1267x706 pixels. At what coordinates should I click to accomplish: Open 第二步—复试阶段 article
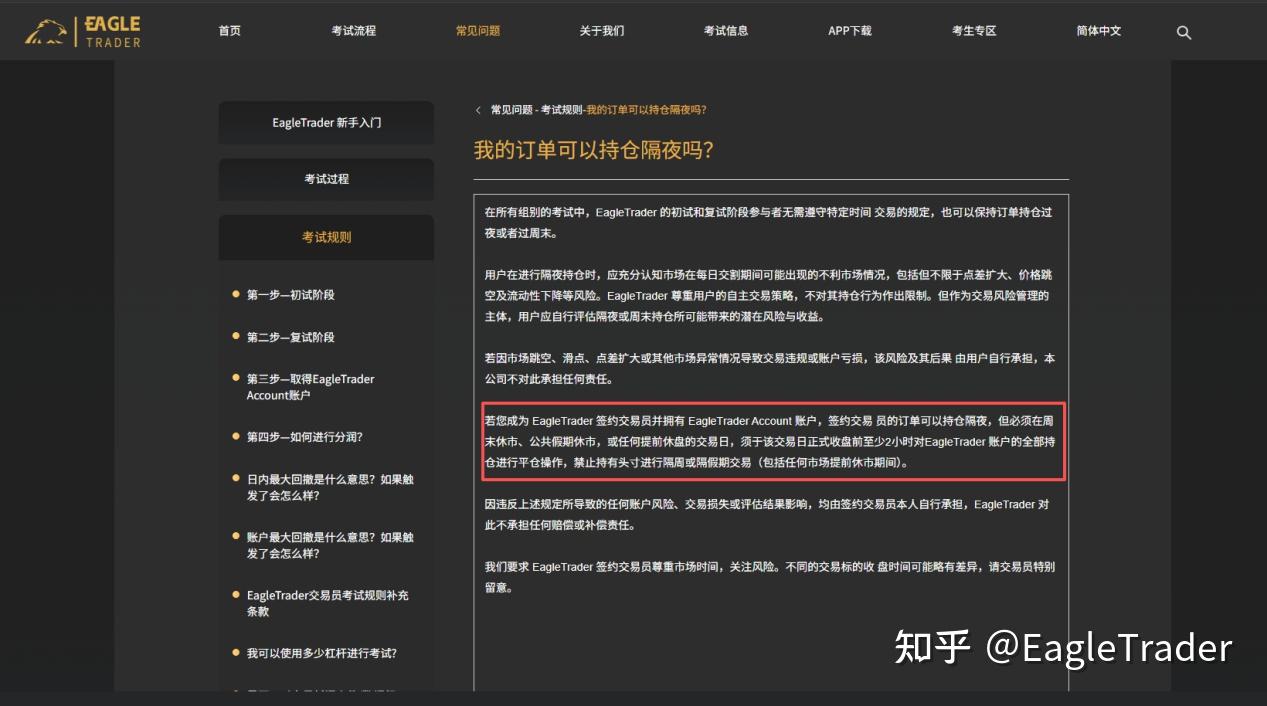point(291,337)
